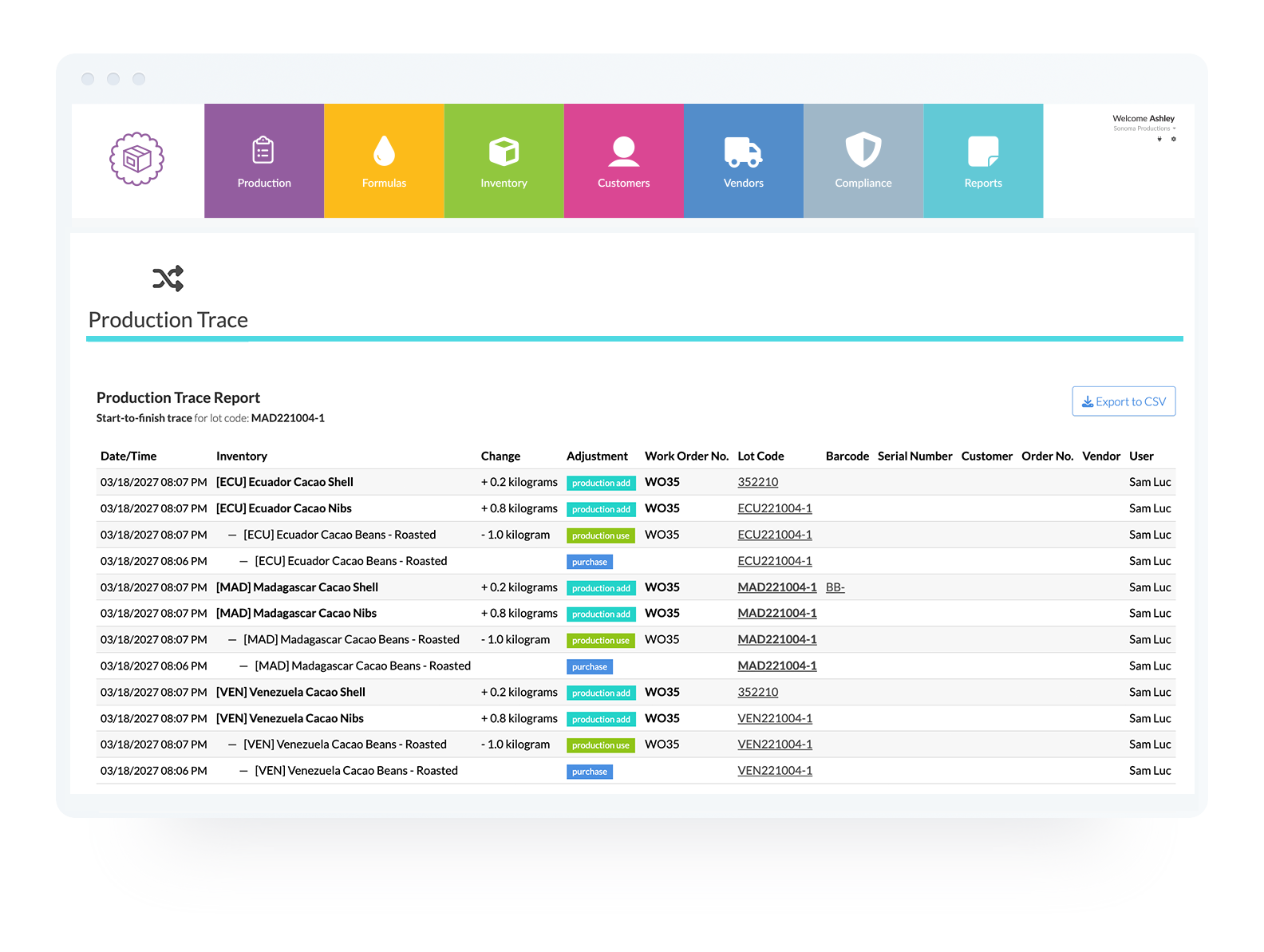Select '[MAD] Madagascar Cacao Nibs' inventory cell
This screenshot has height=952, width=1264.
tap(296, 613)
